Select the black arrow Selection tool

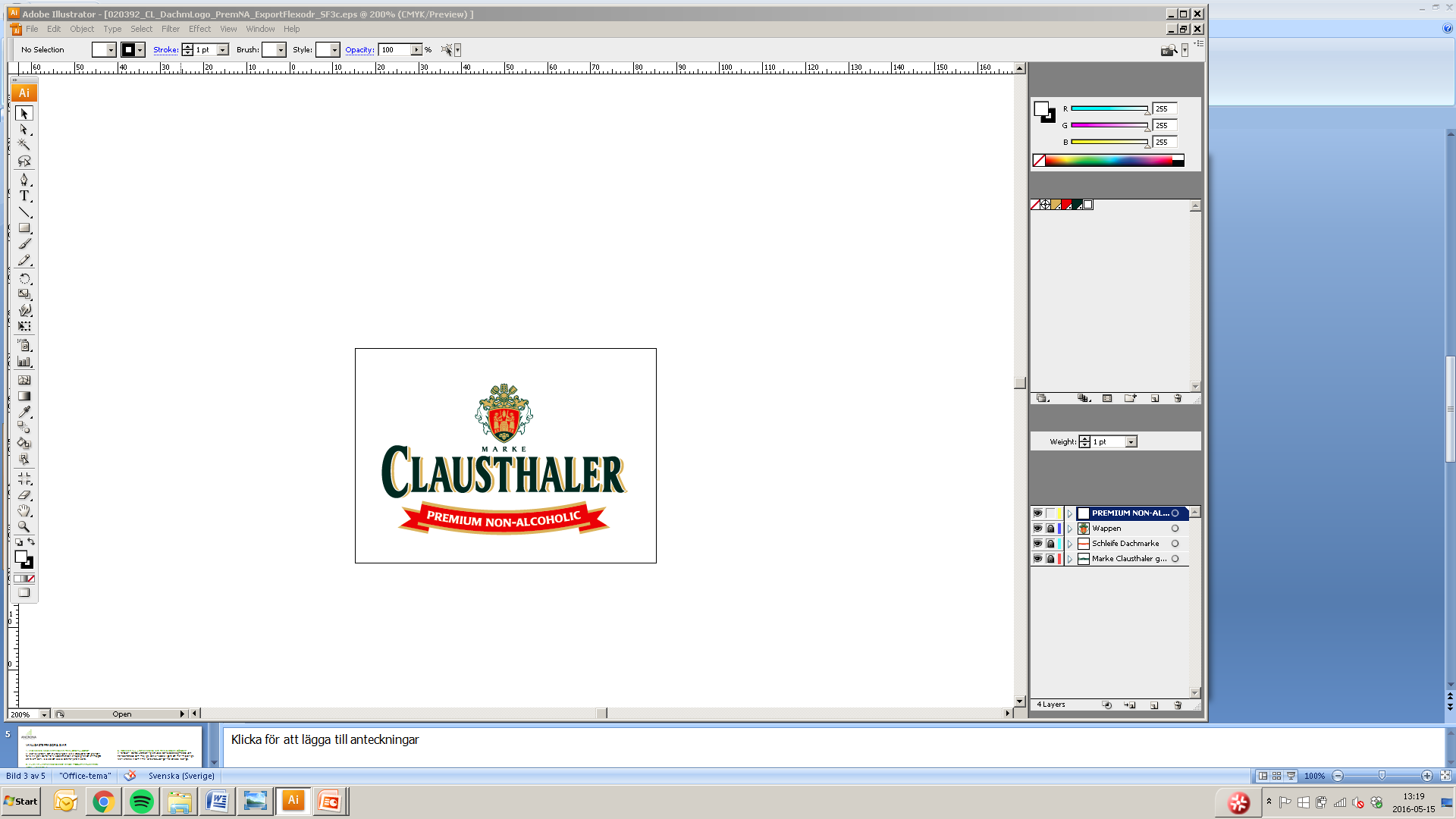(24, 114)
